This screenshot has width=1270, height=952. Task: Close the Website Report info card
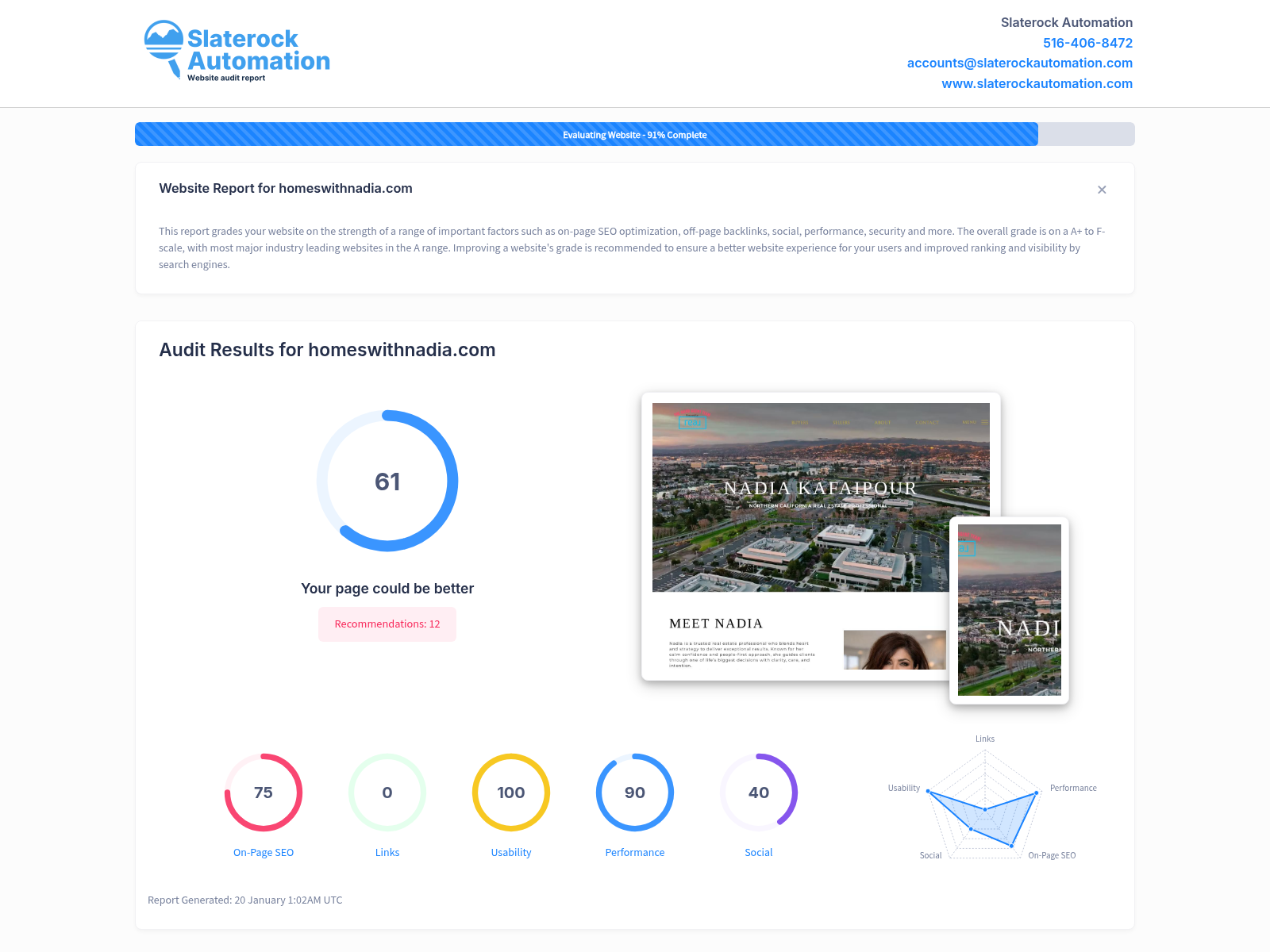click(x=1102, y=190)
